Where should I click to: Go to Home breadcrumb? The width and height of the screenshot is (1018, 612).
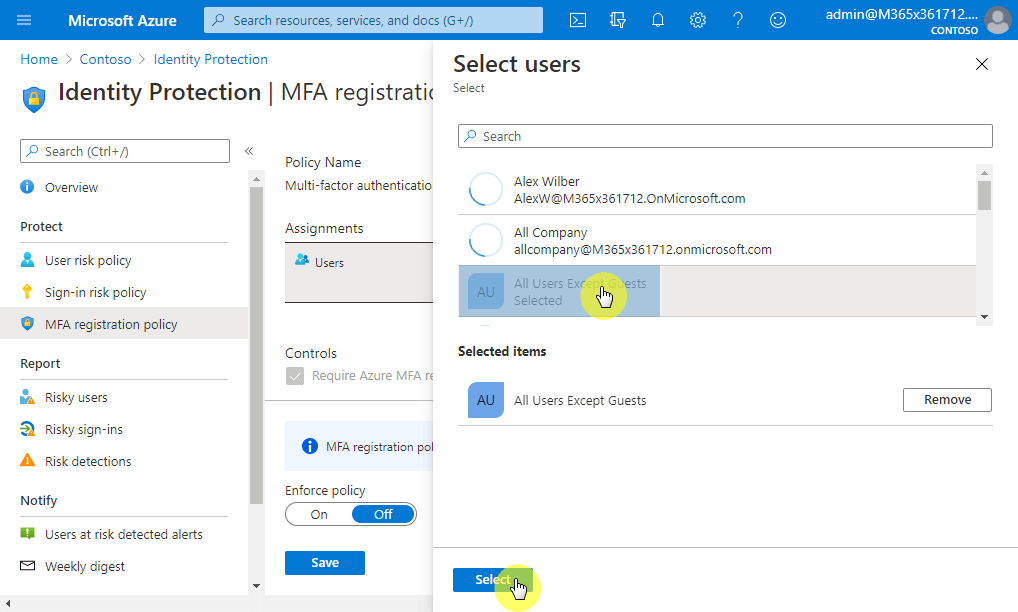[38, 59]
